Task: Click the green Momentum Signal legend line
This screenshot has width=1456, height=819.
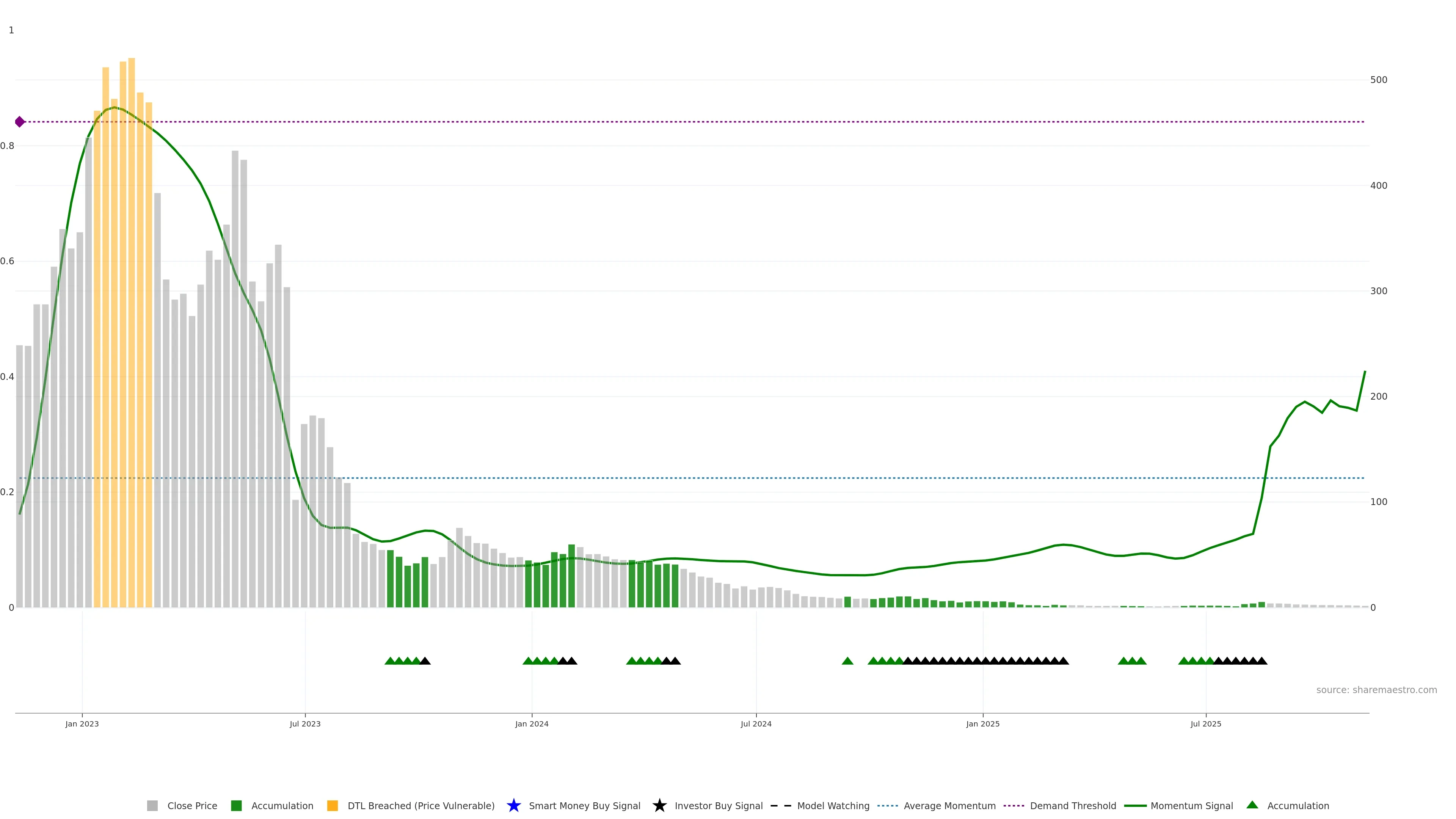Action: click(x=1135, y=805)
